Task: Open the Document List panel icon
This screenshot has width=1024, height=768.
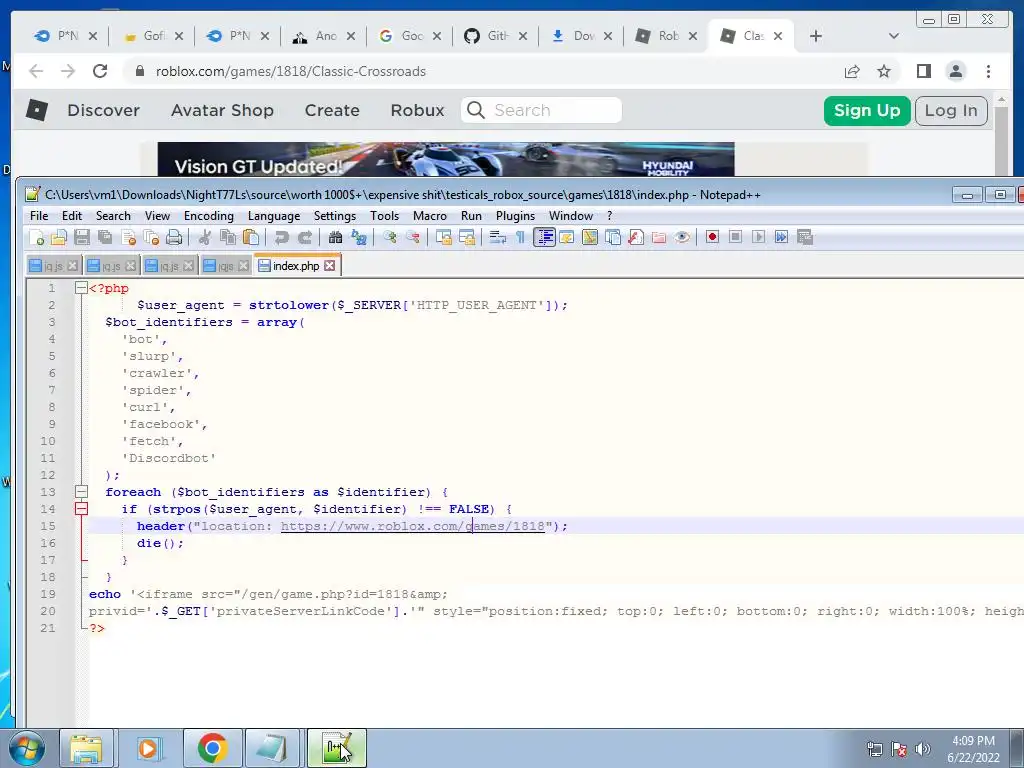Action: [613, 238]
